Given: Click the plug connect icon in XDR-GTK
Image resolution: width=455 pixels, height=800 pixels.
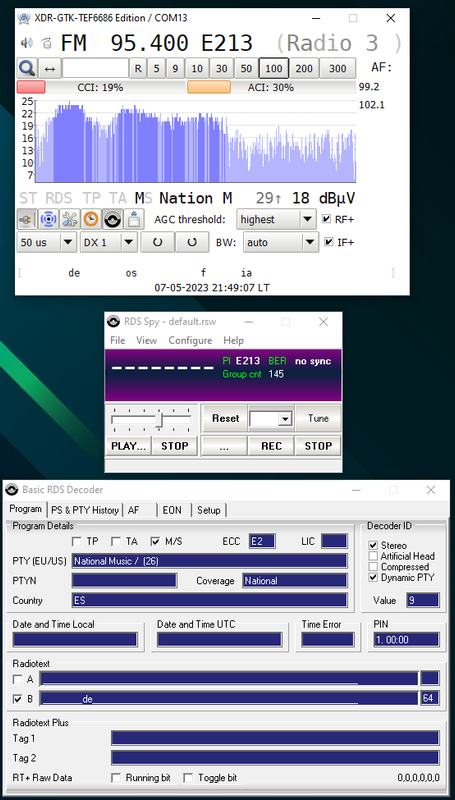Looking at the screenshot, I should [x=27, y=219].
